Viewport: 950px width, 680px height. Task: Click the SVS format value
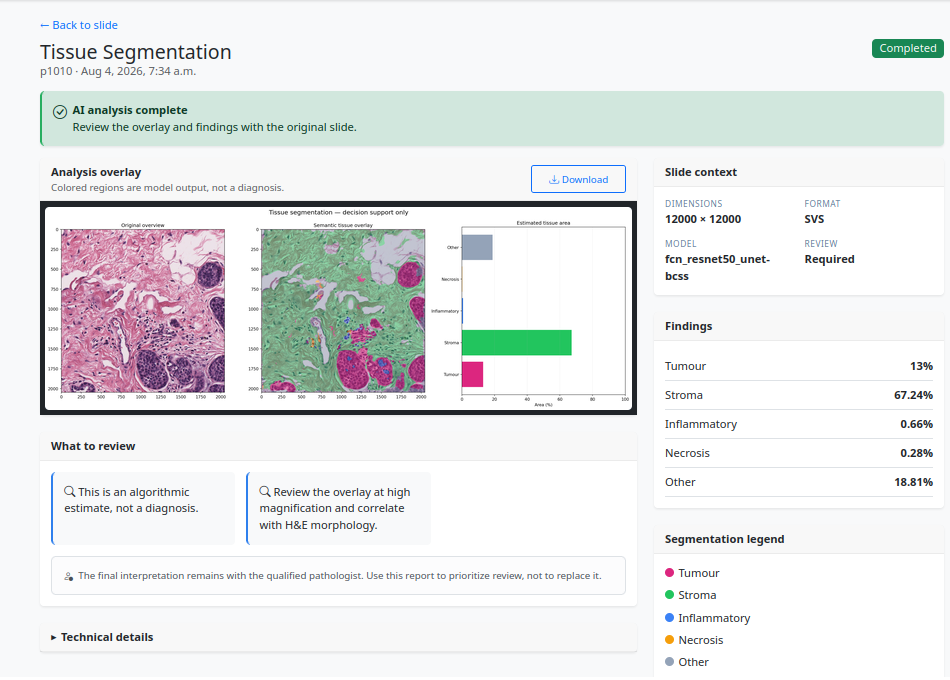coord(814,219)
